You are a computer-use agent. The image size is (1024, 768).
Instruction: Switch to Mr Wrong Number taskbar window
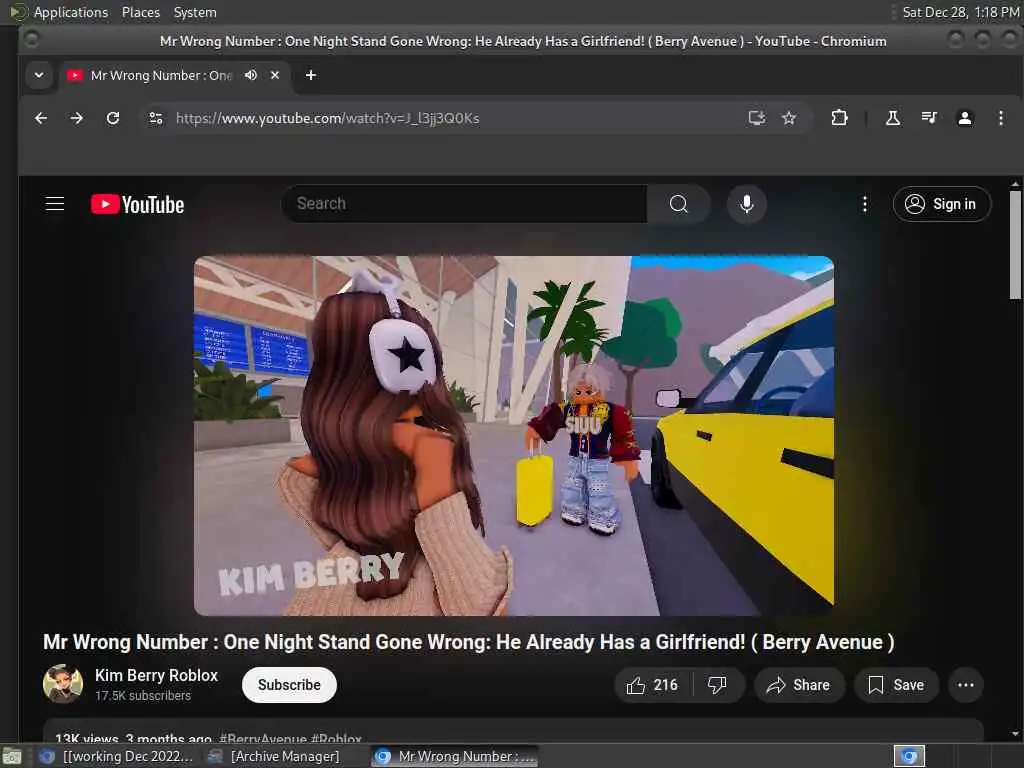point(455,756)
